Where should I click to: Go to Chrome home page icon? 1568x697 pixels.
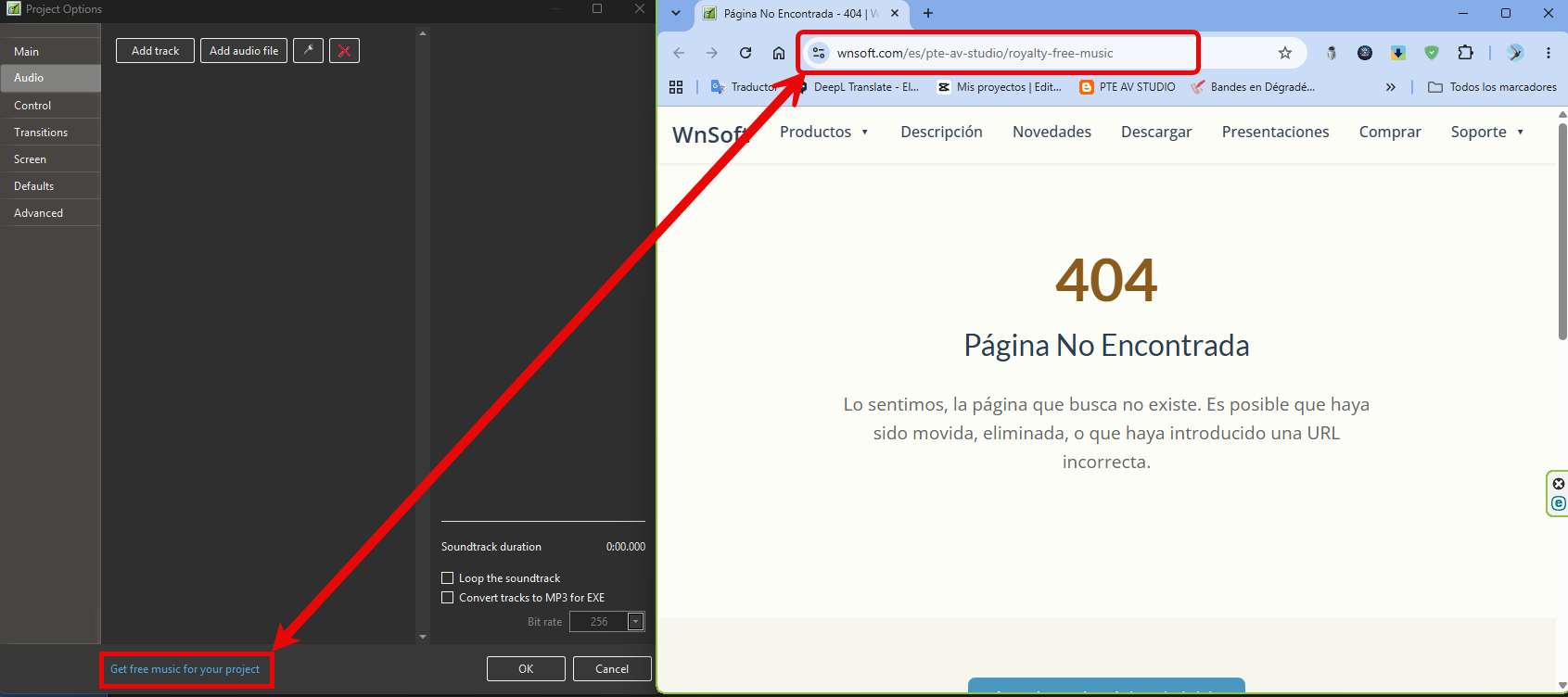pos(779,53)
